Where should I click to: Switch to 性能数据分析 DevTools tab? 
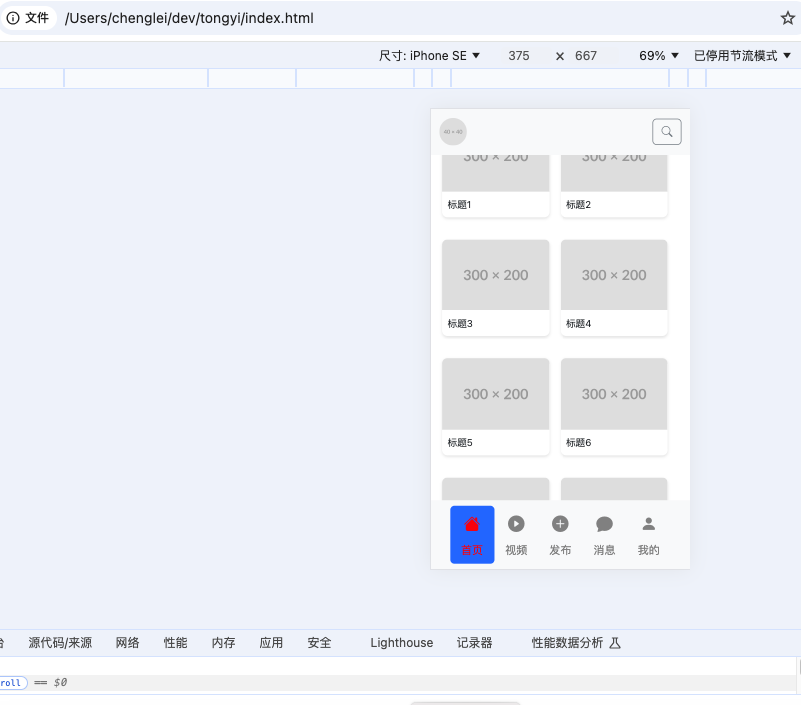click(x=576, y=643)
